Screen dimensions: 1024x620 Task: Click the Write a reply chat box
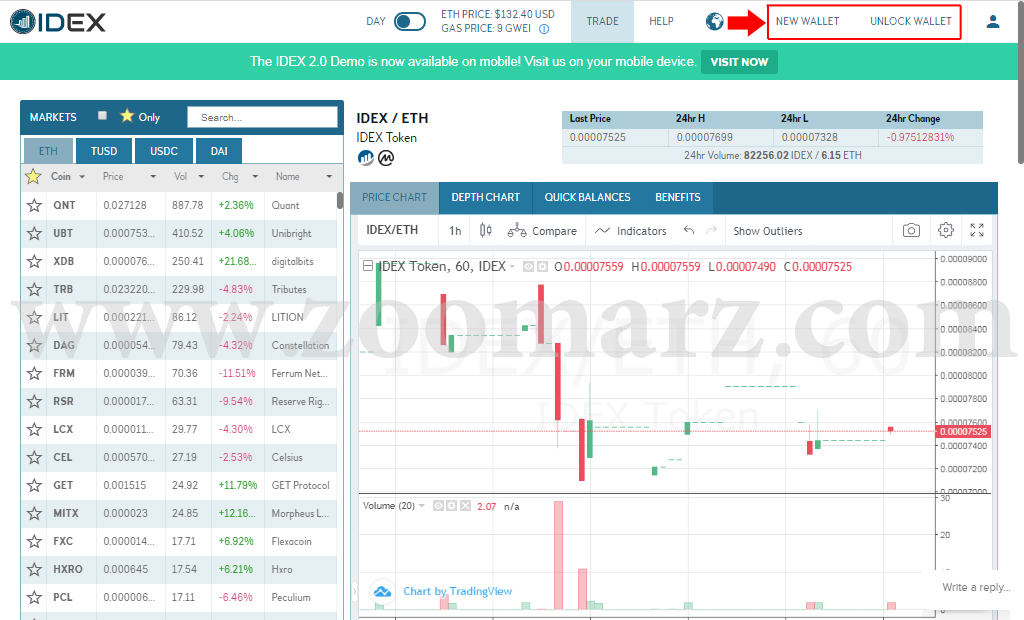click(x=975, y=587)
